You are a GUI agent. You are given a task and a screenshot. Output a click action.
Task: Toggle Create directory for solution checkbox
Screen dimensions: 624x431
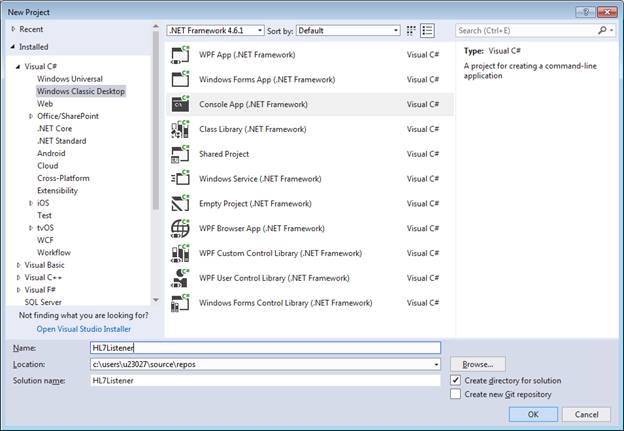tap(456, 380)
